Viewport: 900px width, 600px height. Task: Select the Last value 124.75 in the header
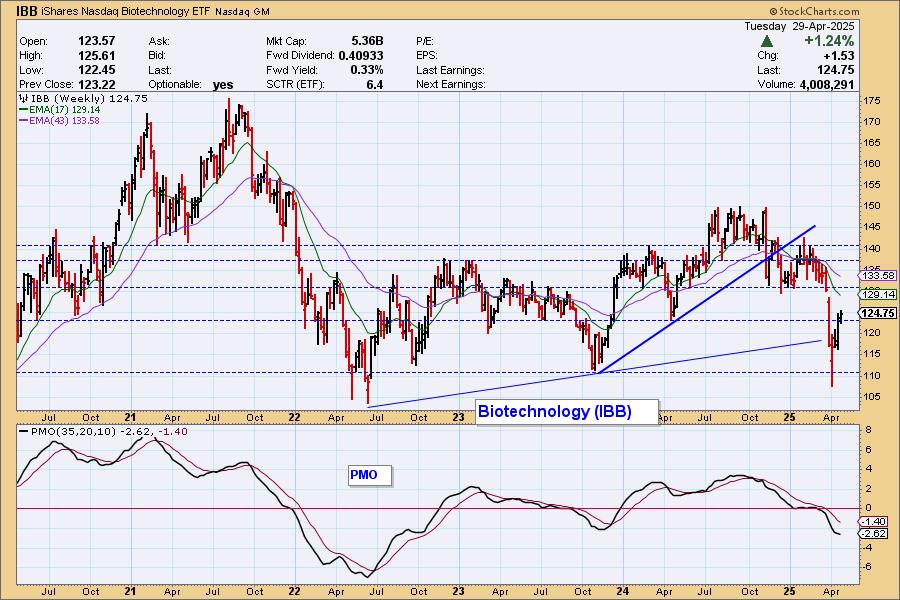click(x=835, y=70)
